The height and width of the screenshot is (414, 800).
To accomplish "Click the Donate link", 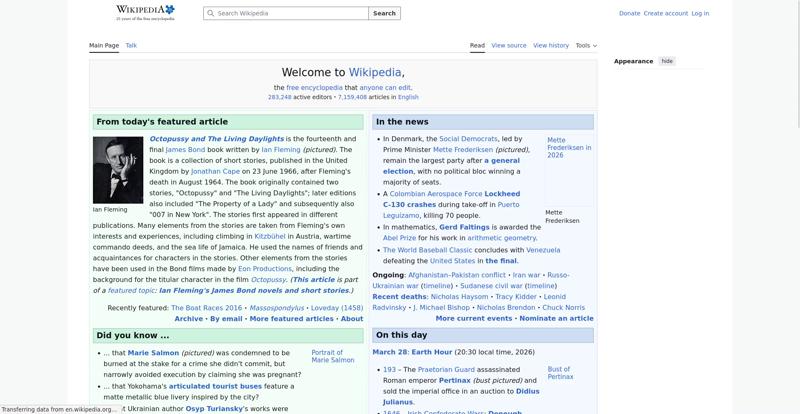I will coord(629,14).
